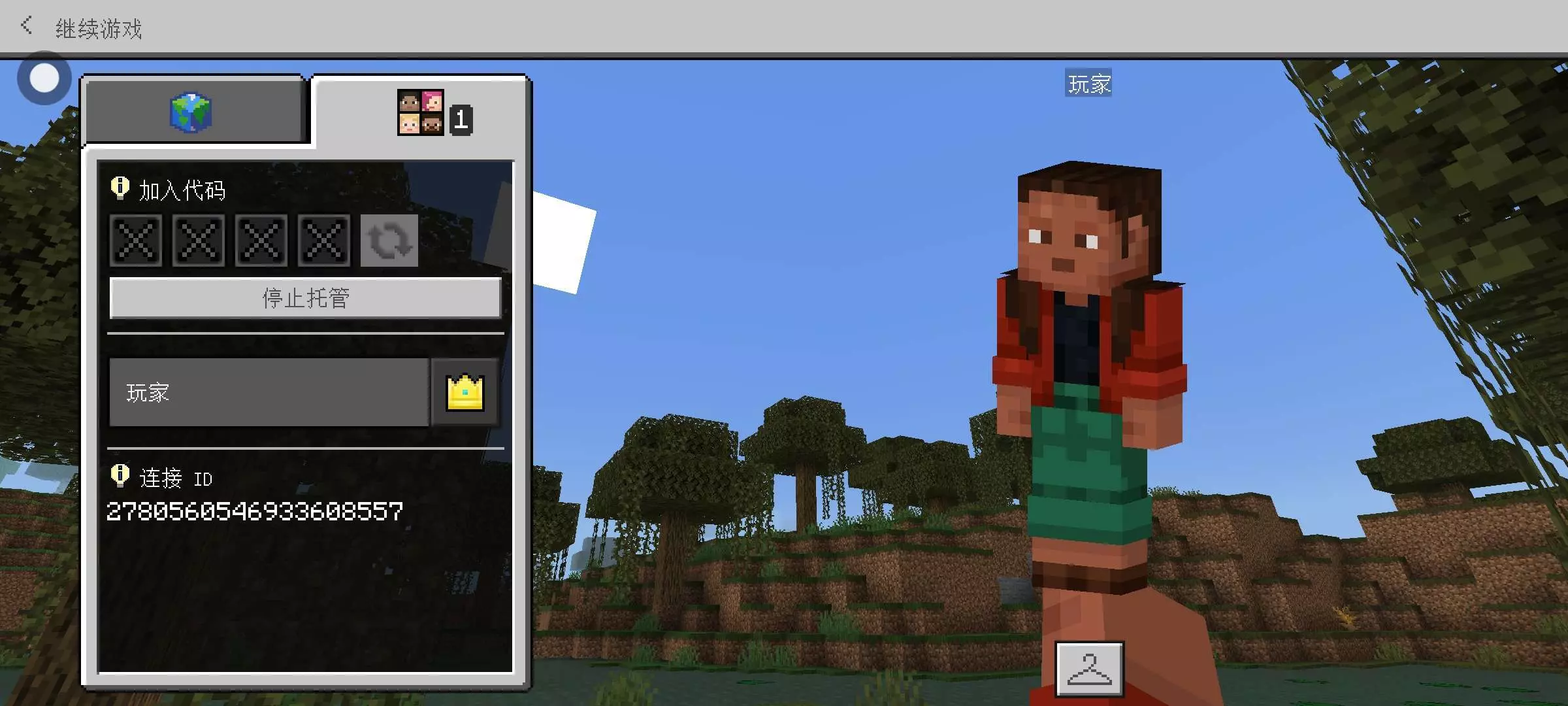Click the connection ID number 278056054693...
1568x706 pixels.
(x=255, y=511)
